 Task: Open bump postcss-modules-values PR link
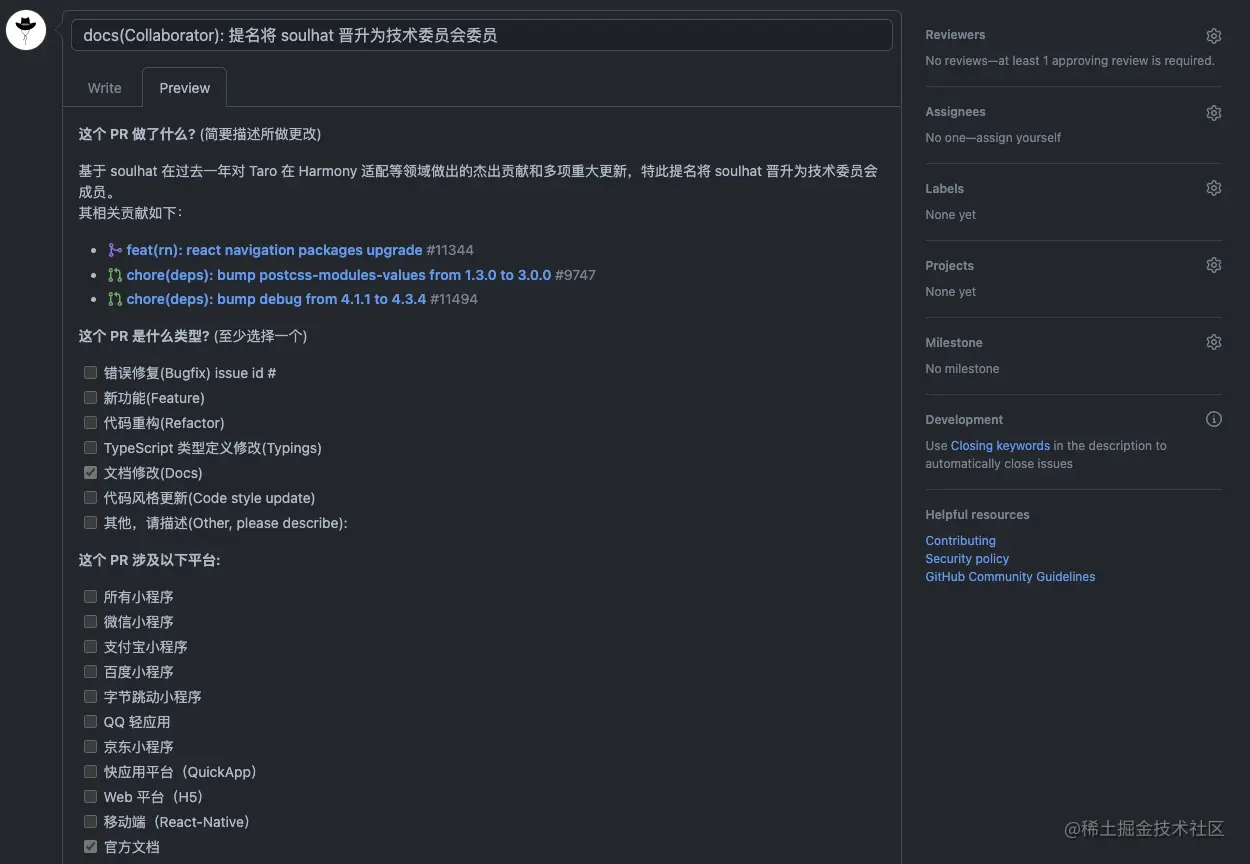pos(338,275)
